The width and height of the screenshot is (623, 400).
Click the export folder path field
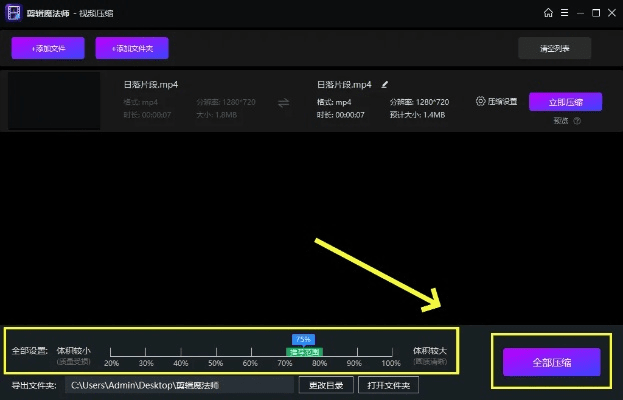(179, 385)
